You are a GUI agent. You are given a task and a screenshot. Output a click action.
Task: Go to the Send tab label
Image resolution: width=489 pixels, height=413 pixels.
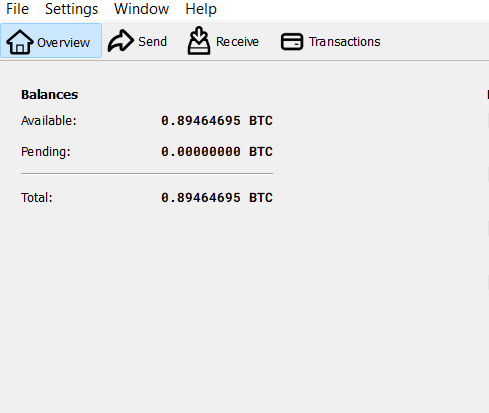click(152, 42)
